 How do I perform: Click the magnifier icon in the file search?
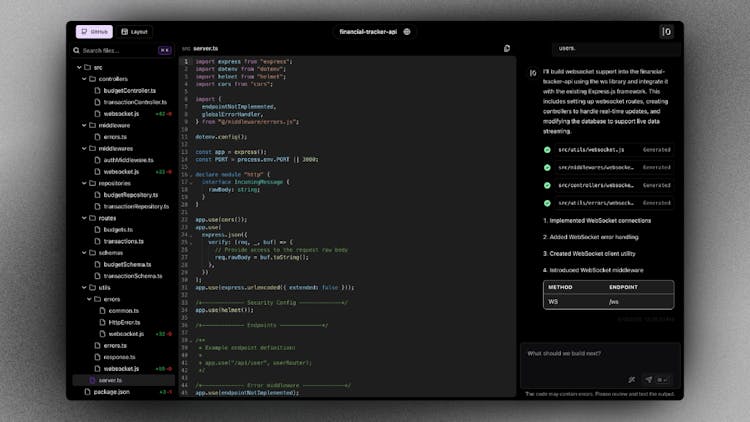point(77,50)
